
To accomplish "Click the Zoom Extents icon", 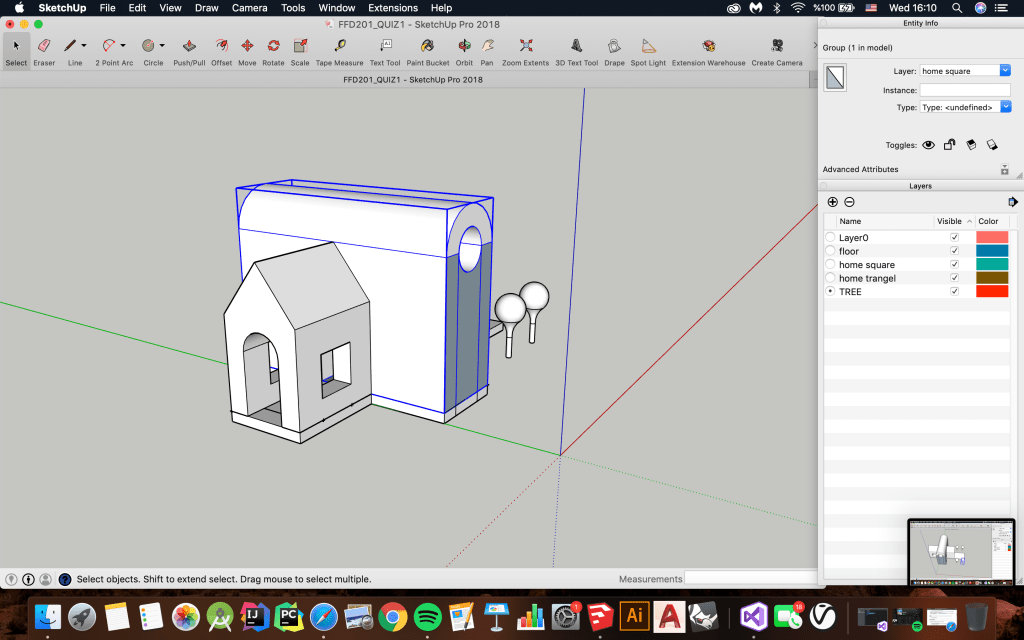I will [x=525, y=46].
